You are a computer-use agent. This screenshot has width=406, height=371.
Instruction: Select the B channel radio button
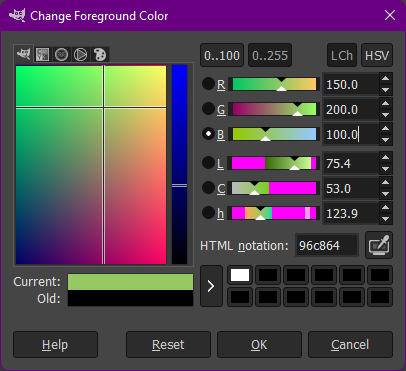208,134
